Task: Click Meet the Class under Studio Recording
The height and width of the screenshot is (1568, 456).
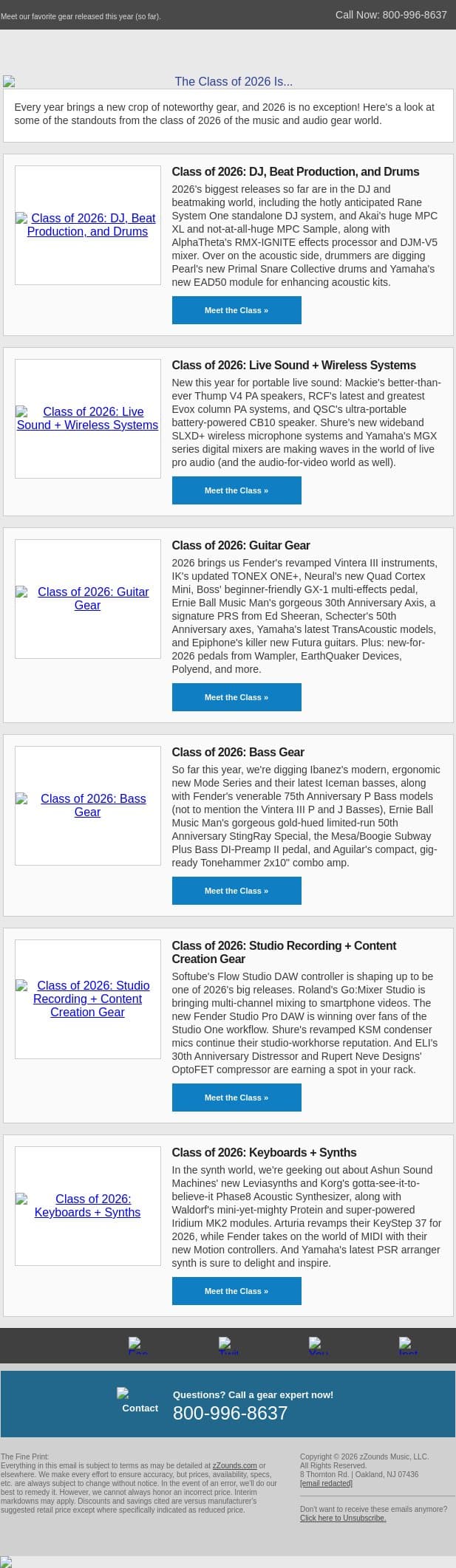Action: [x=236, y=1098]
